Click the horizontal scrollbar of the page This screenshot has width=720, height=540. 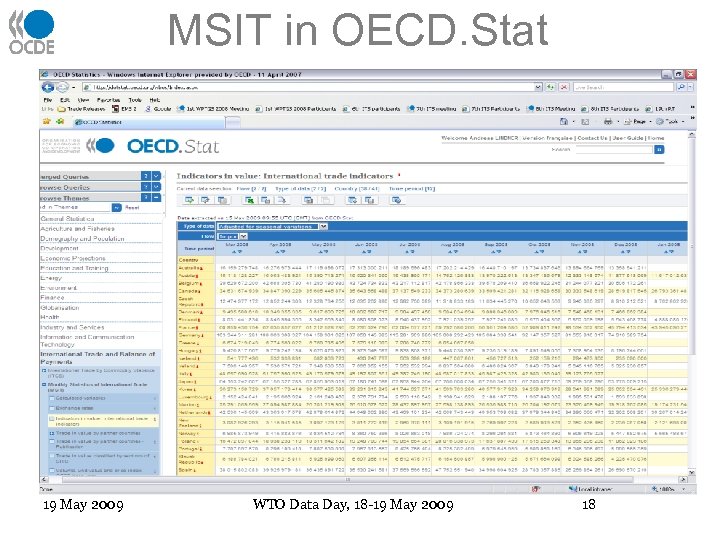348,479
